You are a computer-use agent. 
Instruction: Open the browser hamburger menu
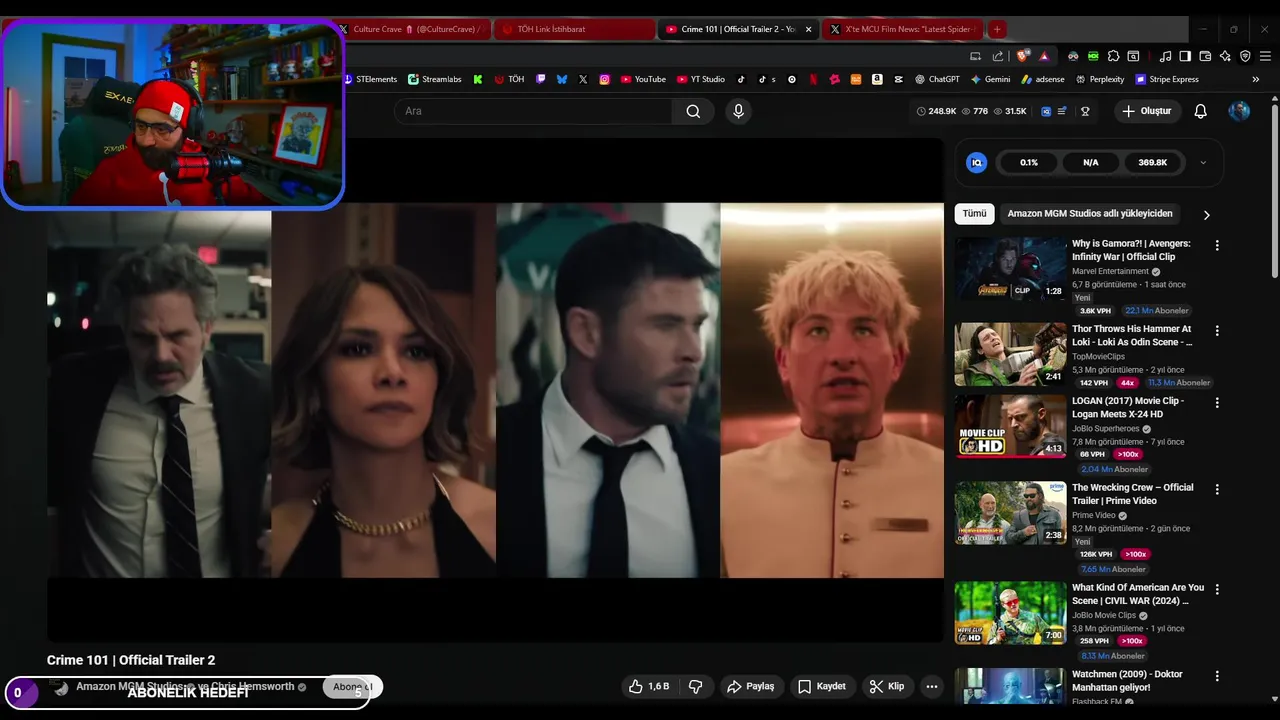tap(1265, 56)
